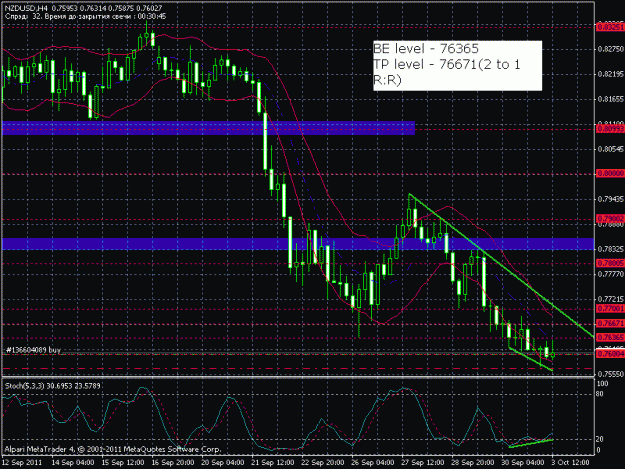625x469 pixels.
Task: Click the red 0.76671 price label
Action: (609, 323)
